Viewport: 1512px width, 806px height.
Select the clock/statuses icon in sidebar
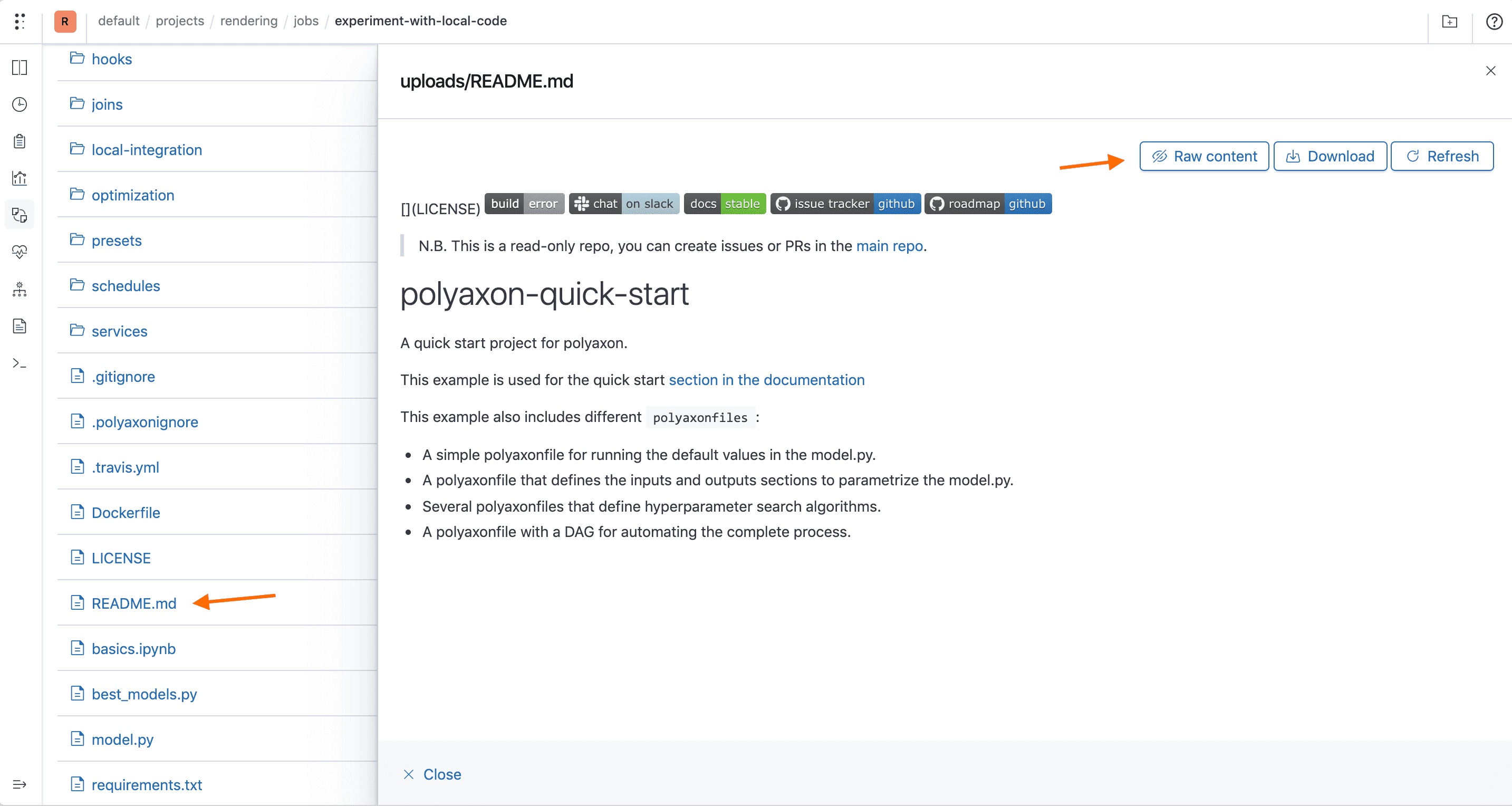pyautogui.click(x=19, y=105)
